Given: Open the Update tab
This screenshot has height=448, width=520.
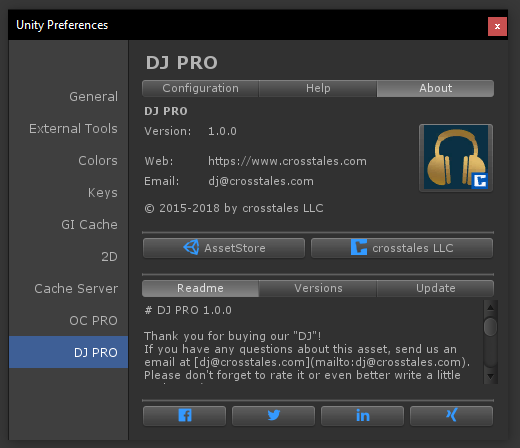Looking at the screenshot, I should pyautogui.click(x=435, y=288).
